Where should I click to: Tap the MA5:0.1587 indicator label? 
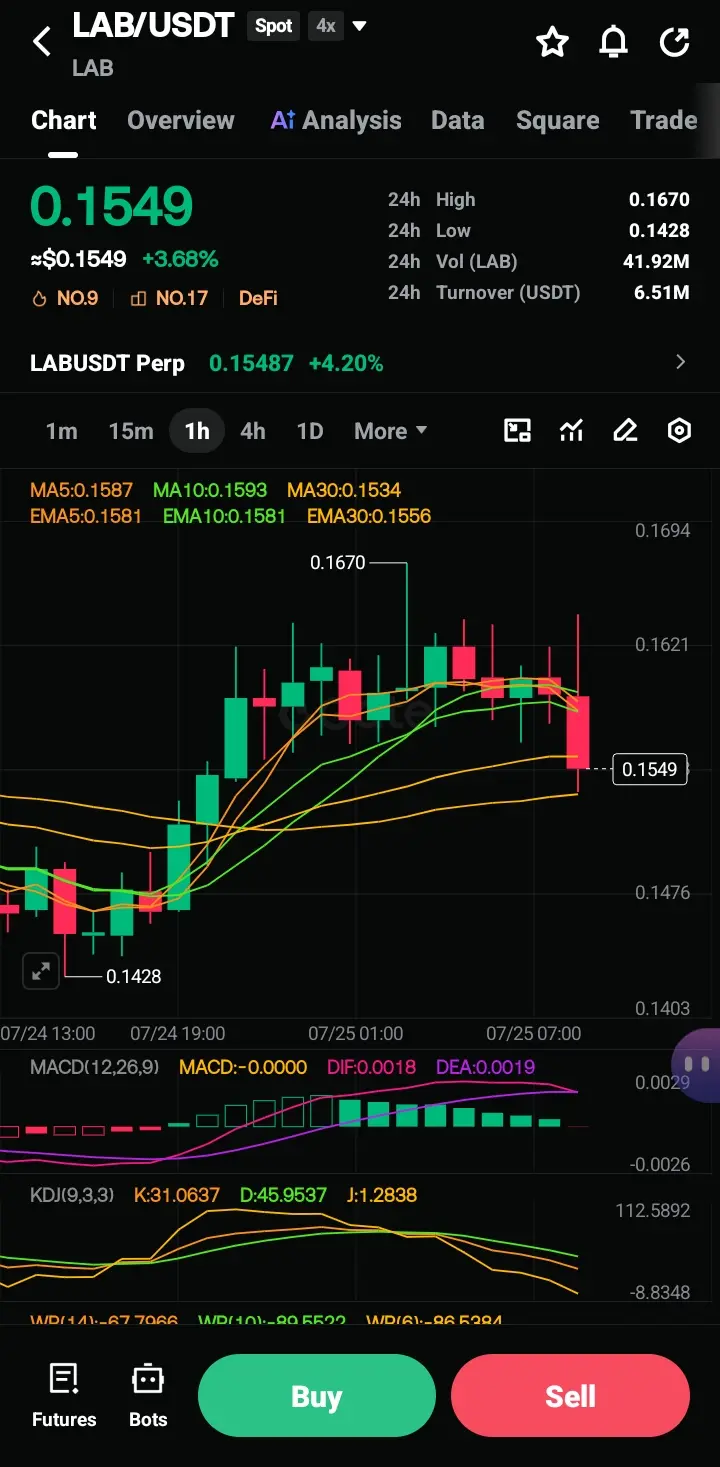click(x=81, y=490)
